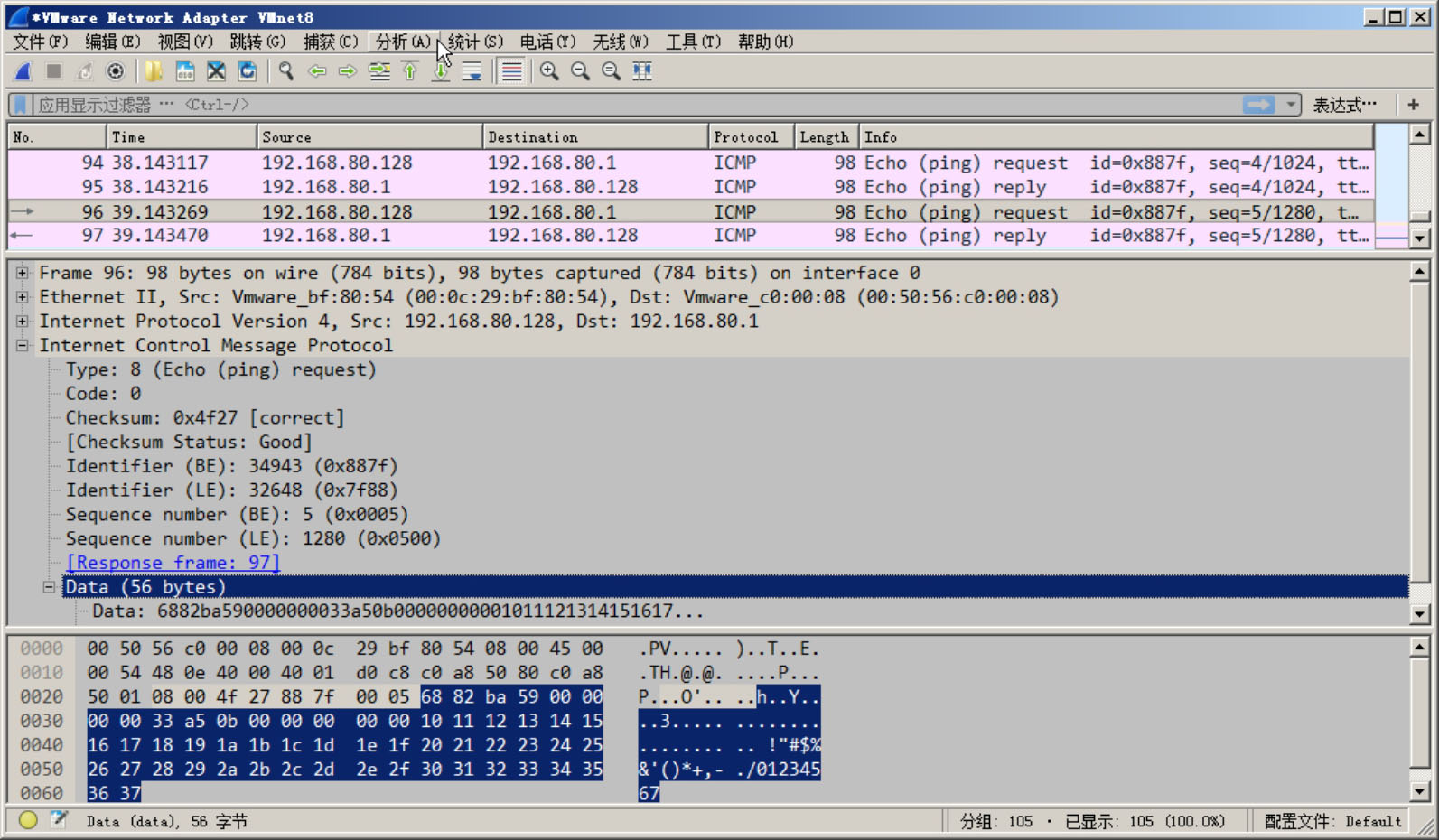Sort by Source column header
This screenshot has height=840, width=1439.
point(369,137)
